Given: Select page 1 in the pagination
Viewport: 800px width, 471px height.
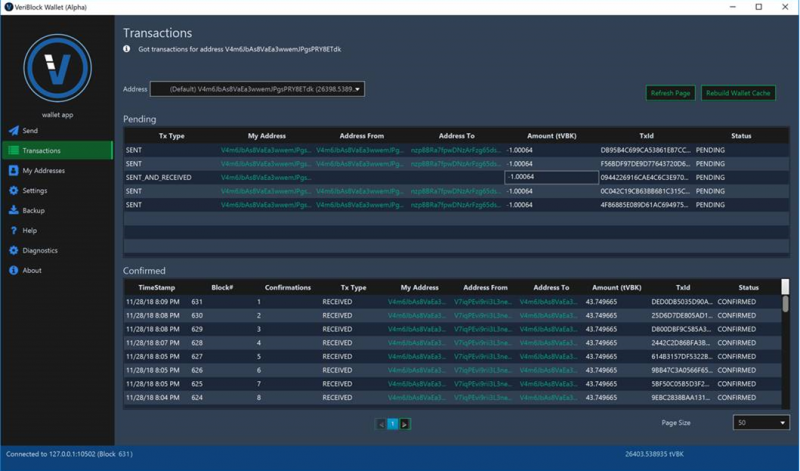Looking at the screenshot, I should pos(392,424).
